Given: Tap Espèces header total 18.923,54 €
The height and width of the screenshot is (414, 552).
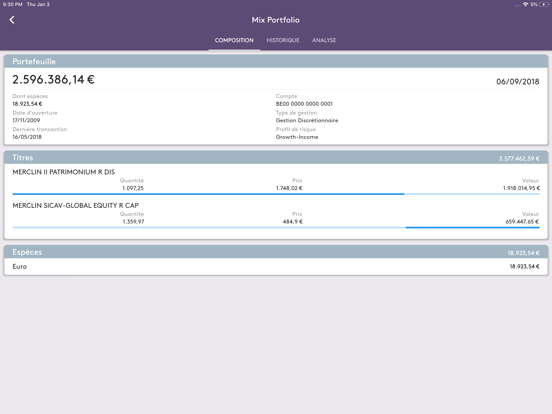Looking at the screenshot, I should [x=523, y=253].
